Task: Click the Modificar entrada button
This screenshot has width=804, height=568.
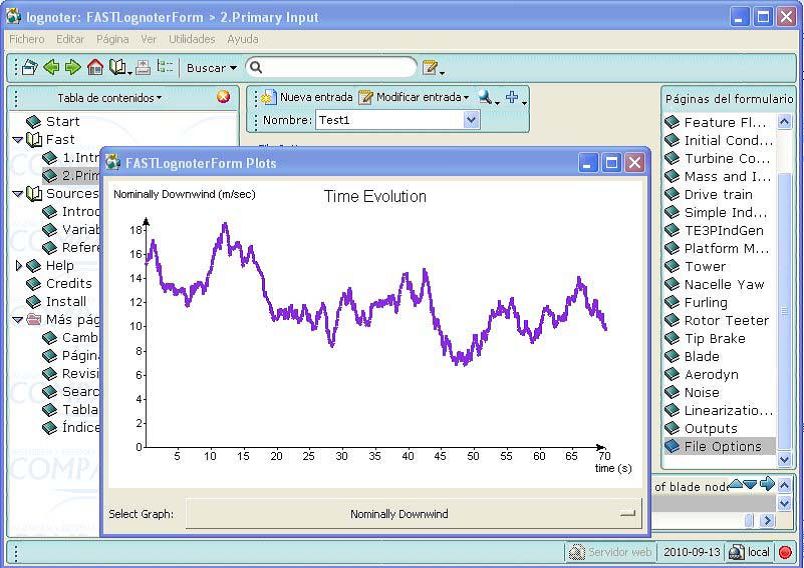Action: 413,97
